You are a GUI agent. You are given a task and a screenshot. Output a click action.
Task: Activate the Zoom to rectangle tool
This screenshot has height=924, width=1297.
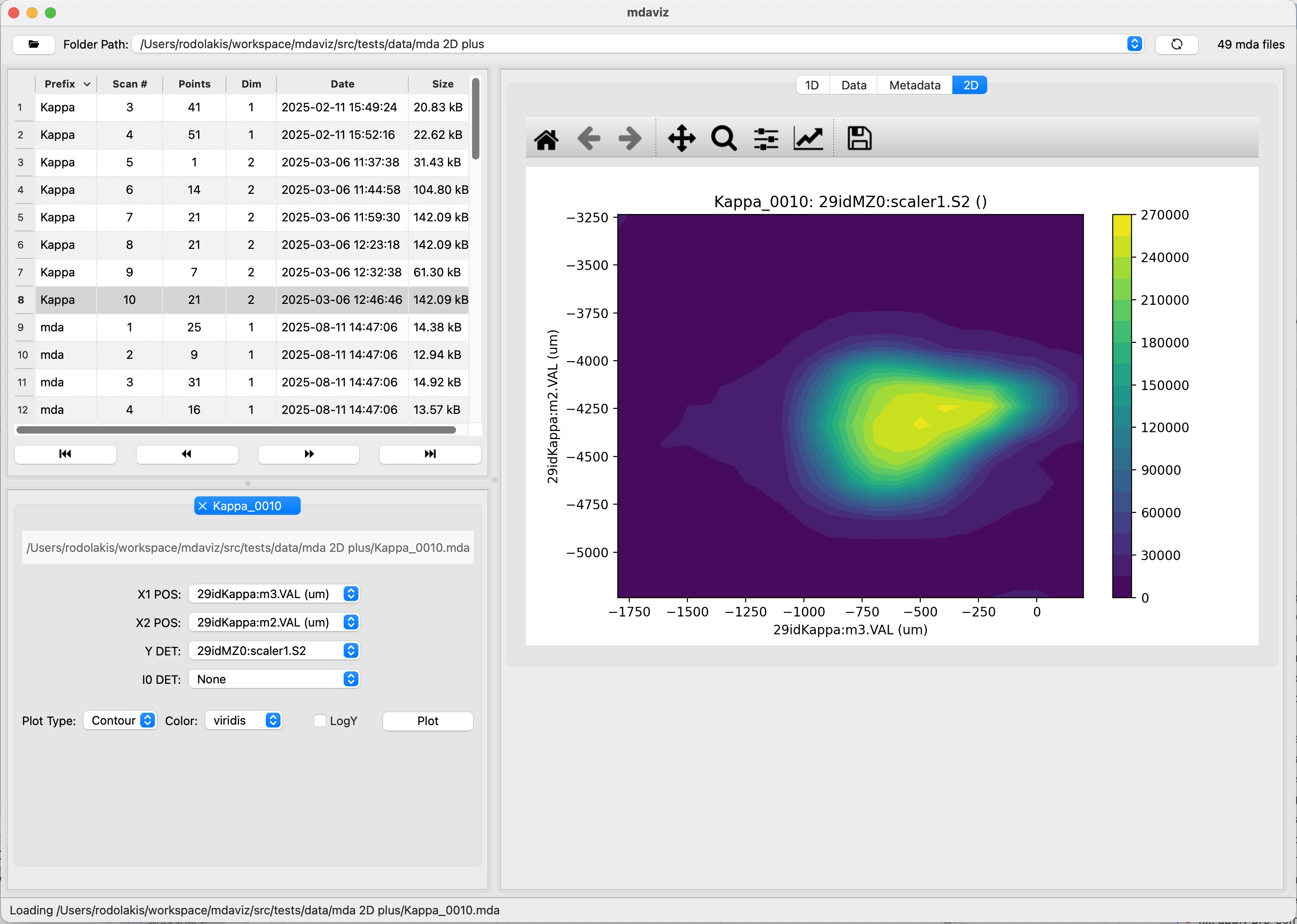point(724,138)
